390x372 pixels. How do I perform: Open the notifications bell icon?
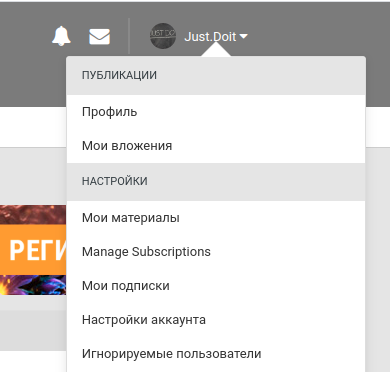[61, 36]
